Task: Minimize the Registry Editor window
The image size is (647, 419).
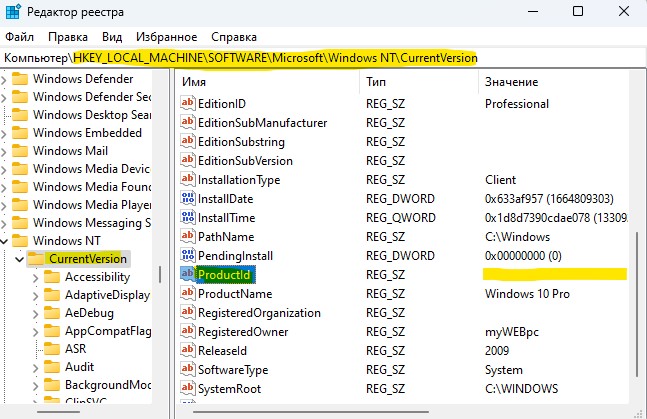Action: [533, 11]
